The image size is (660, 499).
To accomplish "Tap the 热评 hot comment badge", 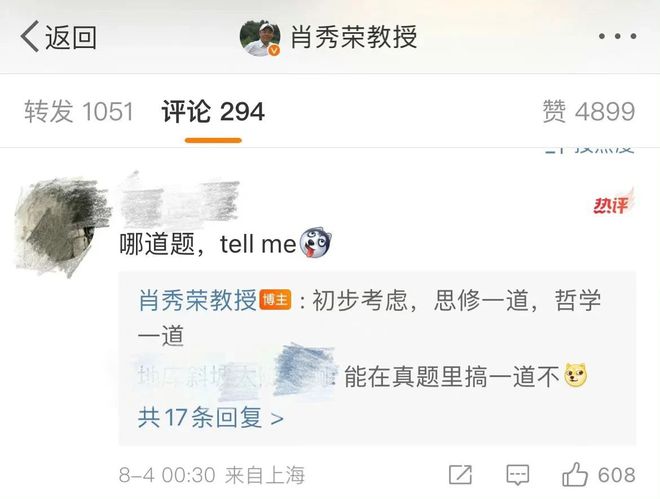I will pos(612,203).
